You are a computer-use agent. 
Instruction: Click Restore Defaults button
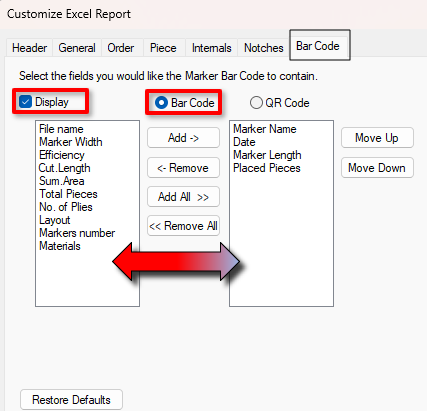coord(71,400)
